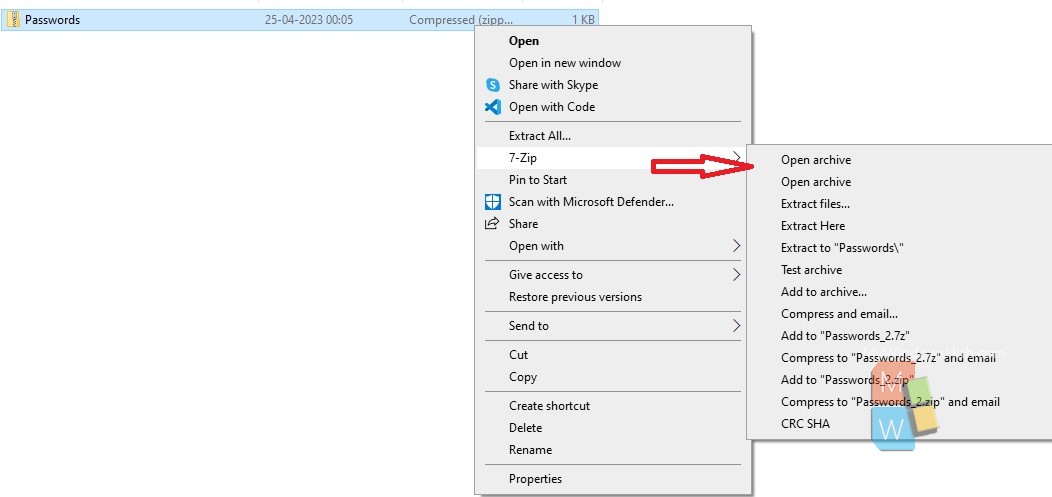Click the Skype icon in context menu
1052x497 pixels.
tap(493, 85)
